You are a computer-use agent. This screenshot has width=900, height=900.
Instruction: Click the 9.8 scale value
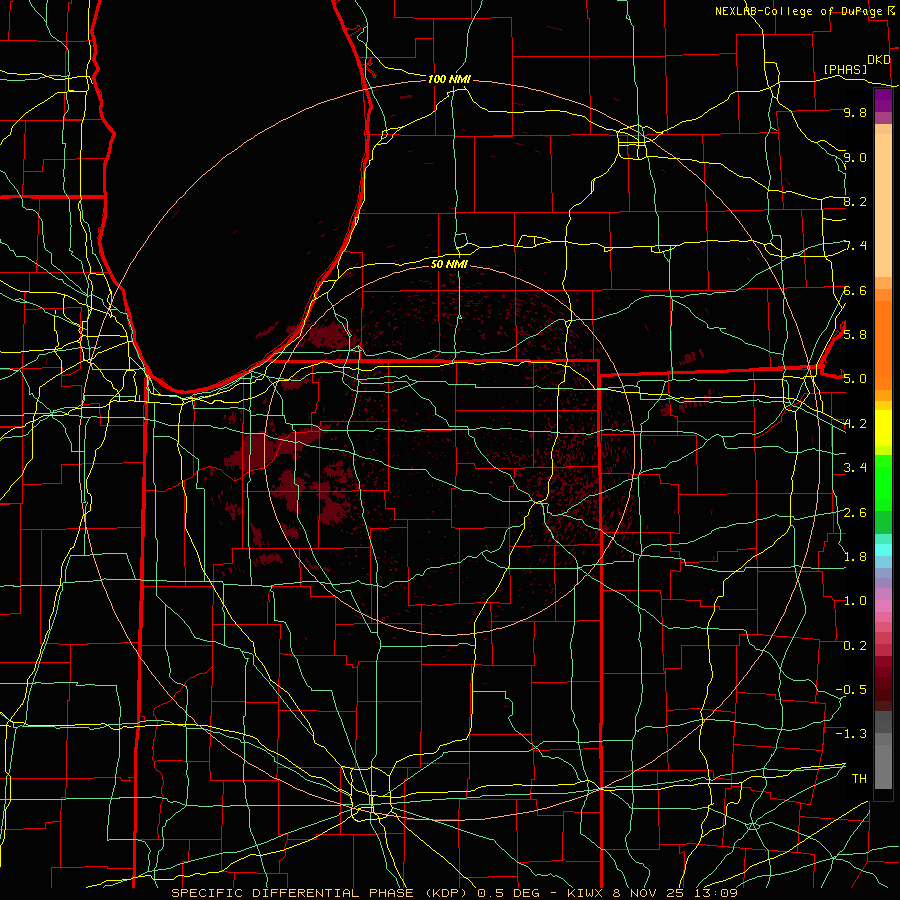855,112
